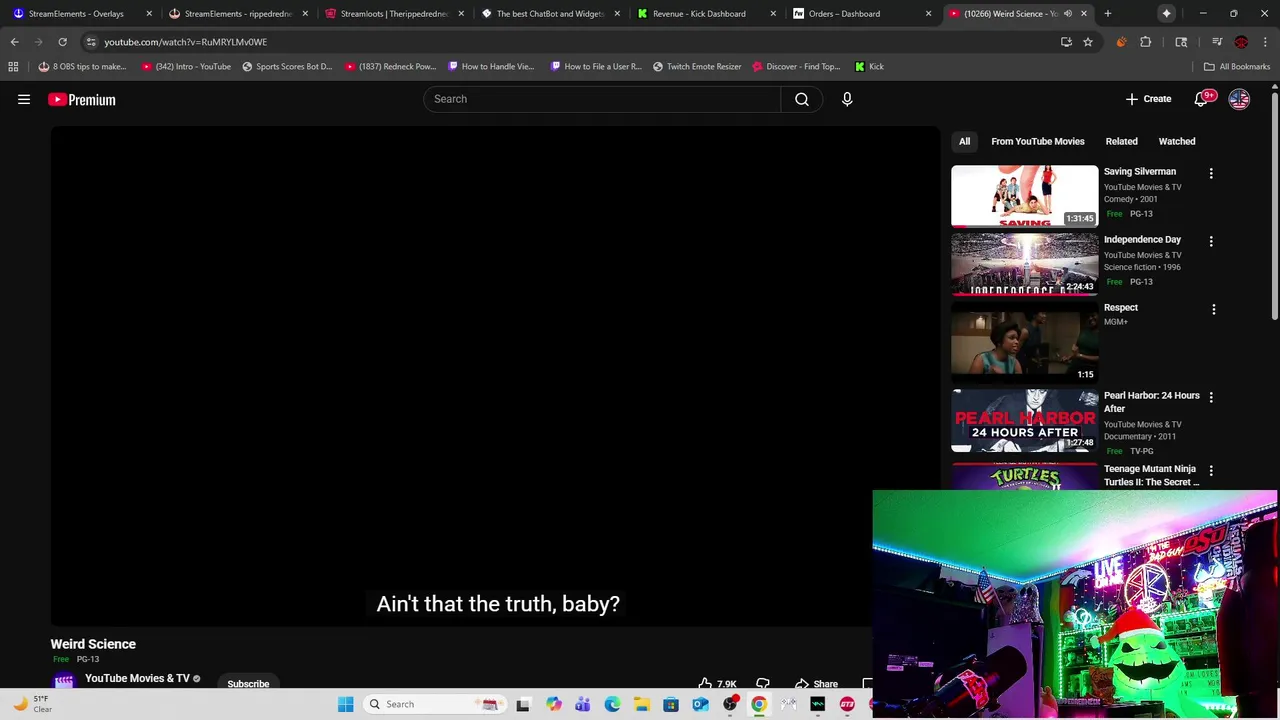Go back in browser history
The height and width of the screenshot is (720, 1280).
(x=14, y=42)
